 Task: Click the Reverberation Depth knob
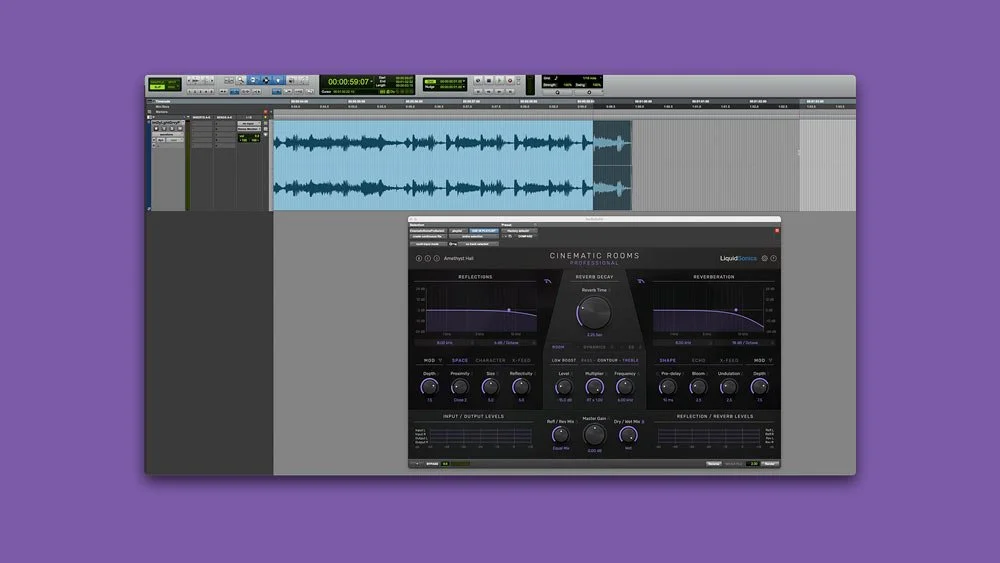[759, 386]
